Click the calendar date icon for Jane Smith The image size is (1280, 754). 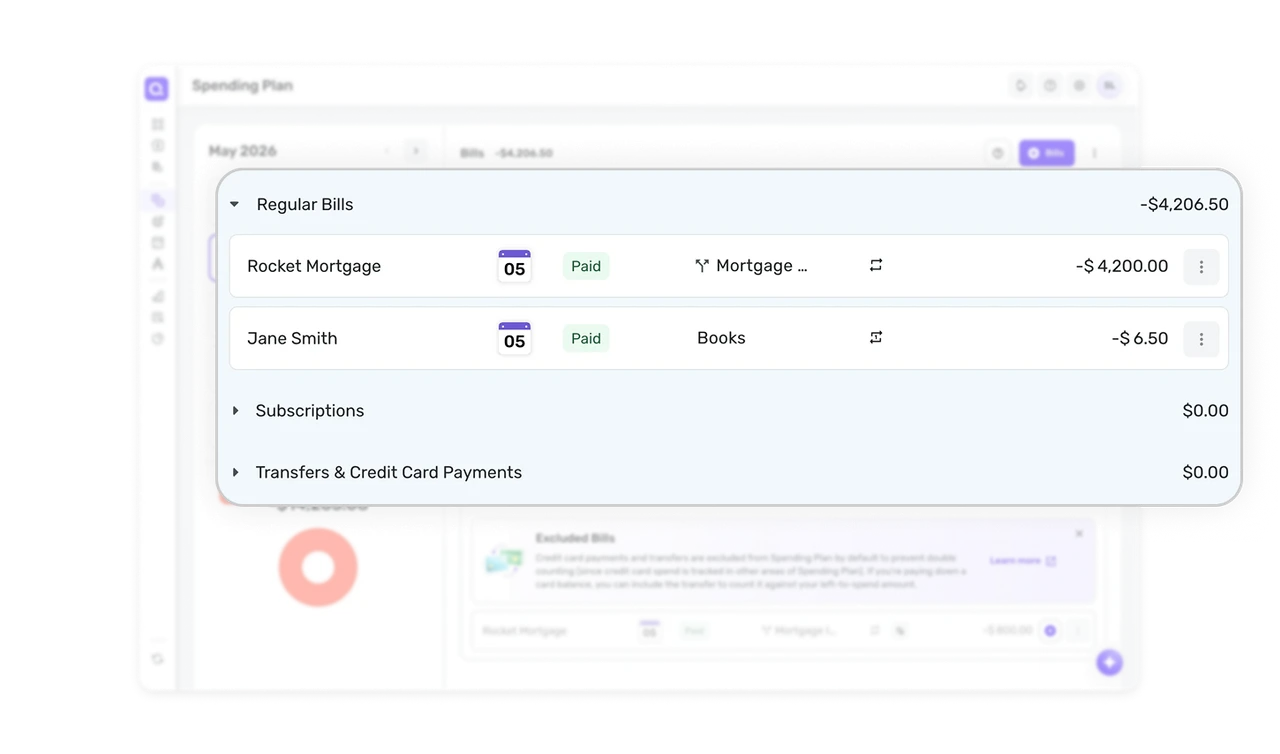click(x=514, y=338)
